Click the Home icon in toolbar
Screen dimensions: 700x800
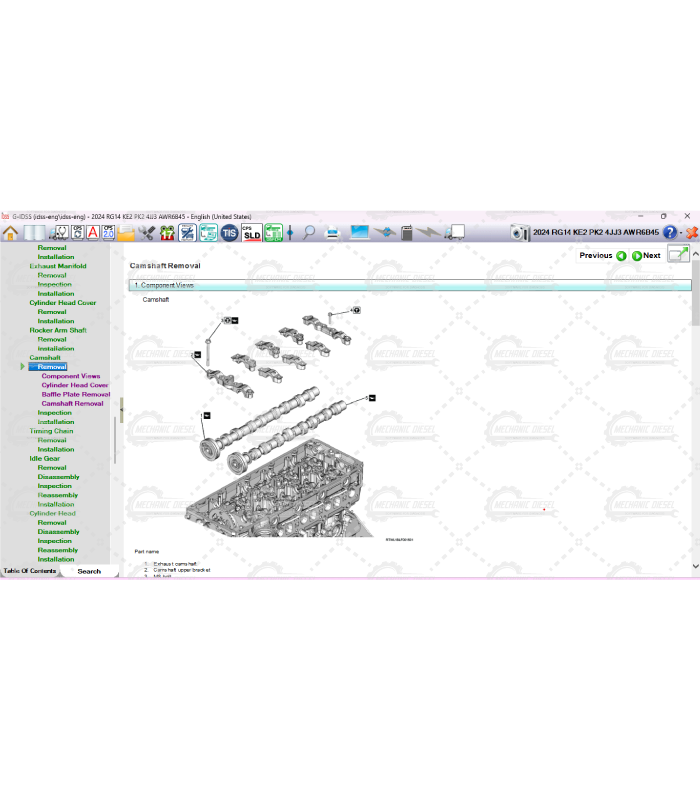pos(11,233)
